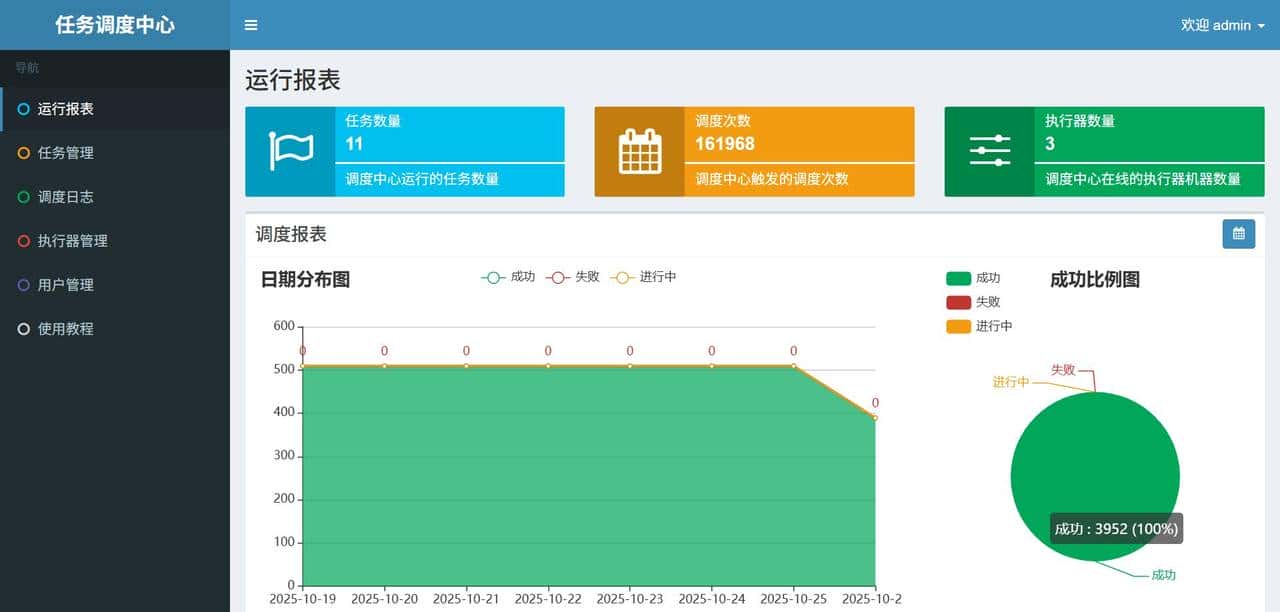Image resolution: width=1280 pixels, height=612 pixels.
Task: Click the circle icon beside 任务管理
Action: (22, 153)
